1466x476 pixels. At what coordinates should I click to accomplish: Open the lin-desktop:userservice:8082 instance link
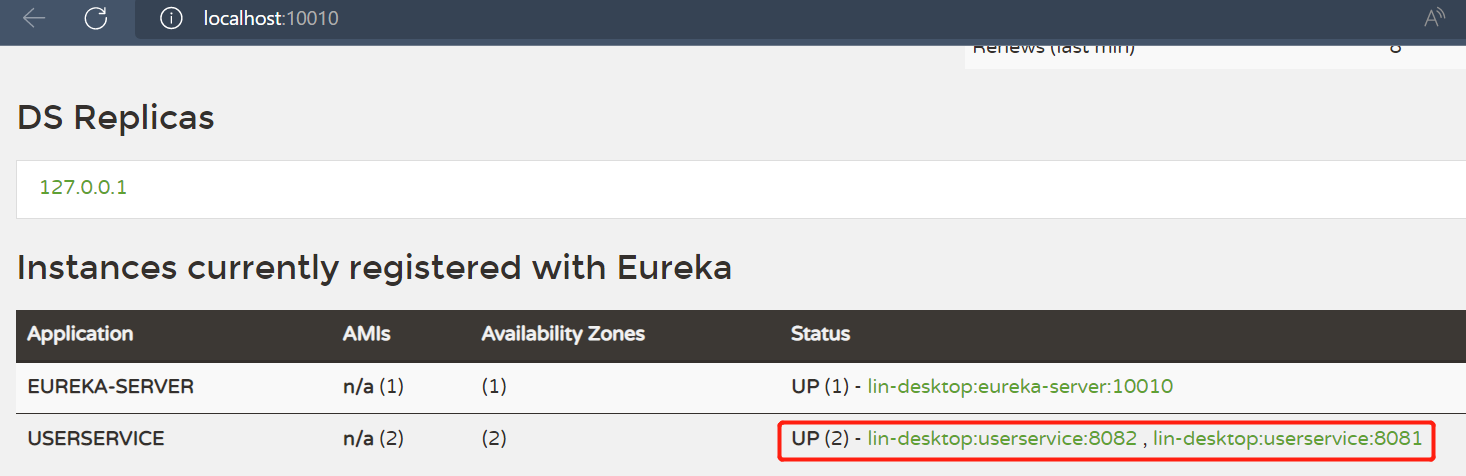tap(1002, 438)
